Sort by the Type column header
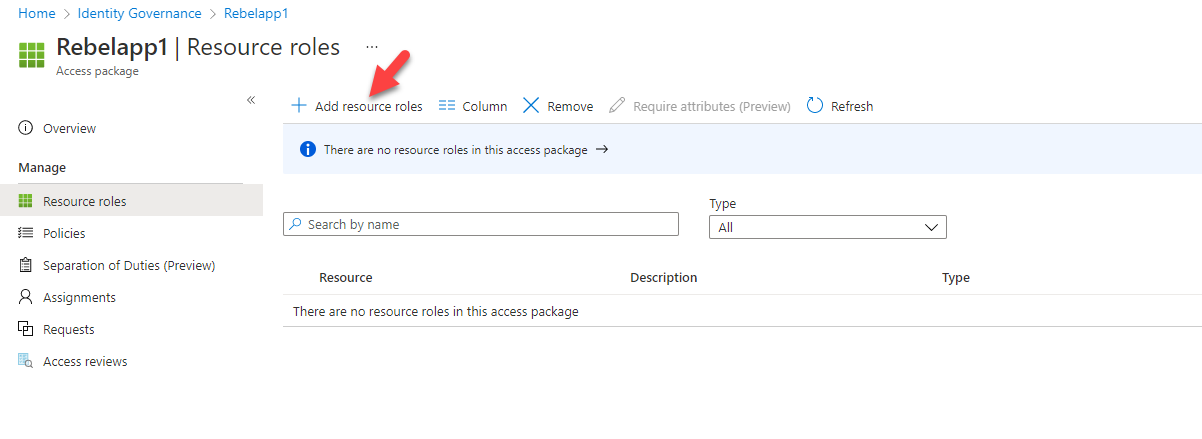The height and width of the screenshot is (439, 1202). [x=956, y=278]
